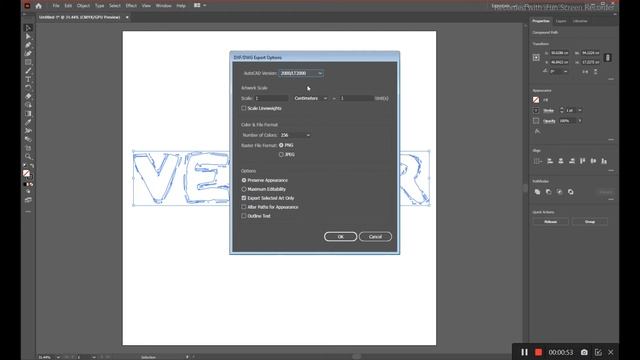Click the Stroke label link
Image resolution: width=640 pixels, height=360 pixels.
point(549,111)
